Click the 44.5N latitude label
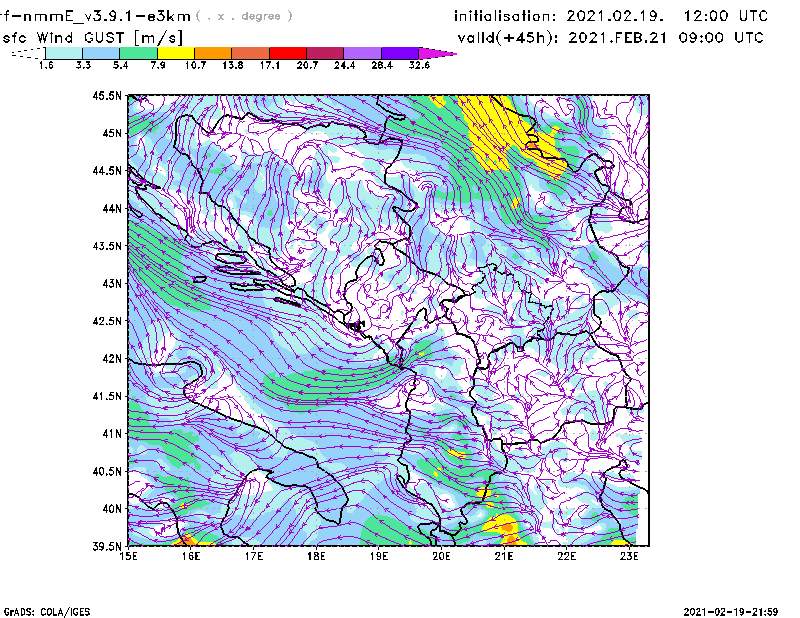Image resolution: width=800 pixels, height=618 pixels. (107, 170)
